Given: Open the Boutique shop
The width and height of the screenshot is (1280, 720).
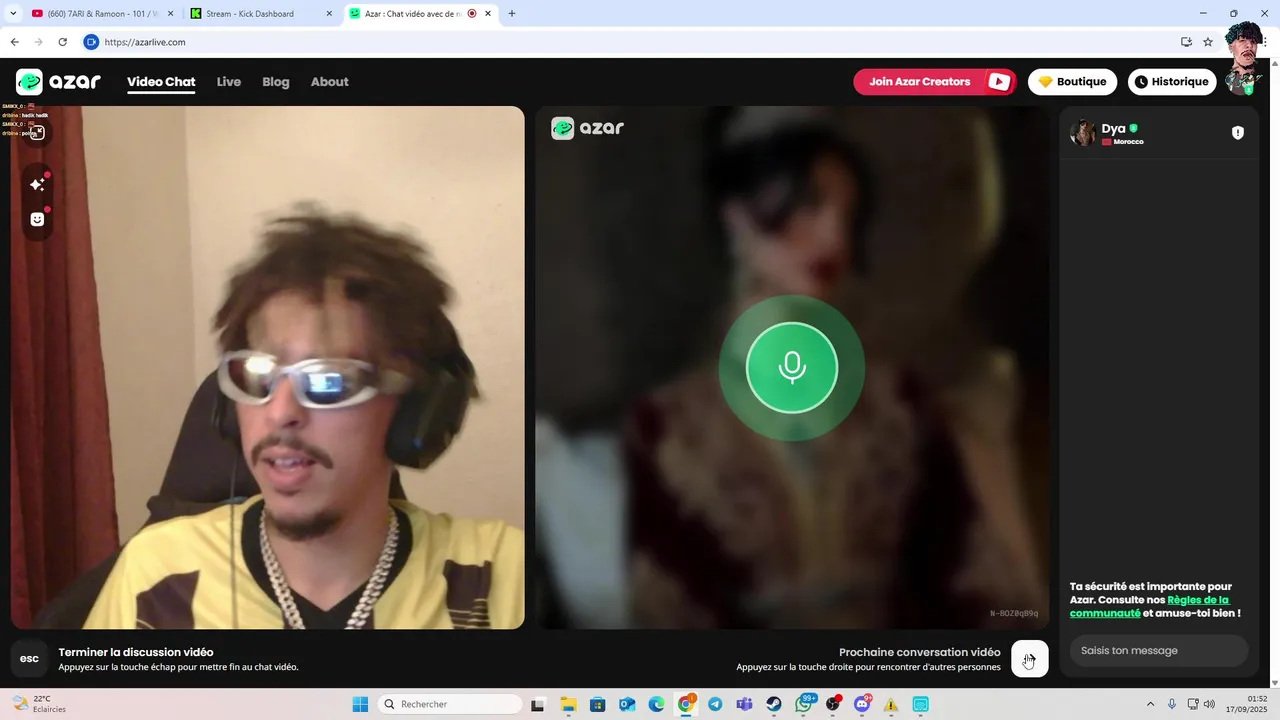Looking at the screenshot, I should tap(1073, 82).
